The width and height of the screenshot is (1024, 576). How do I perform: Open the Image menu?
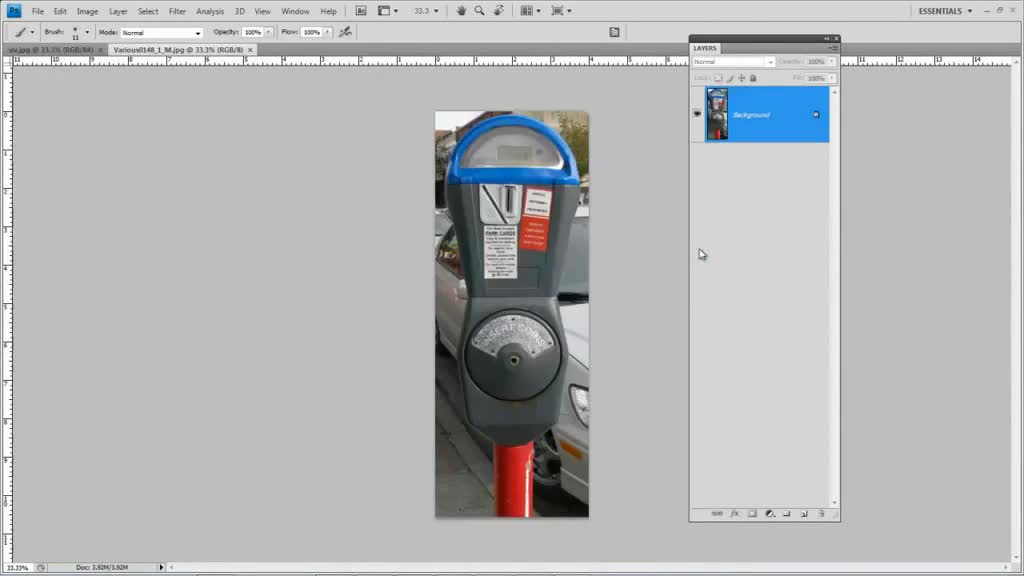(88, 11)
